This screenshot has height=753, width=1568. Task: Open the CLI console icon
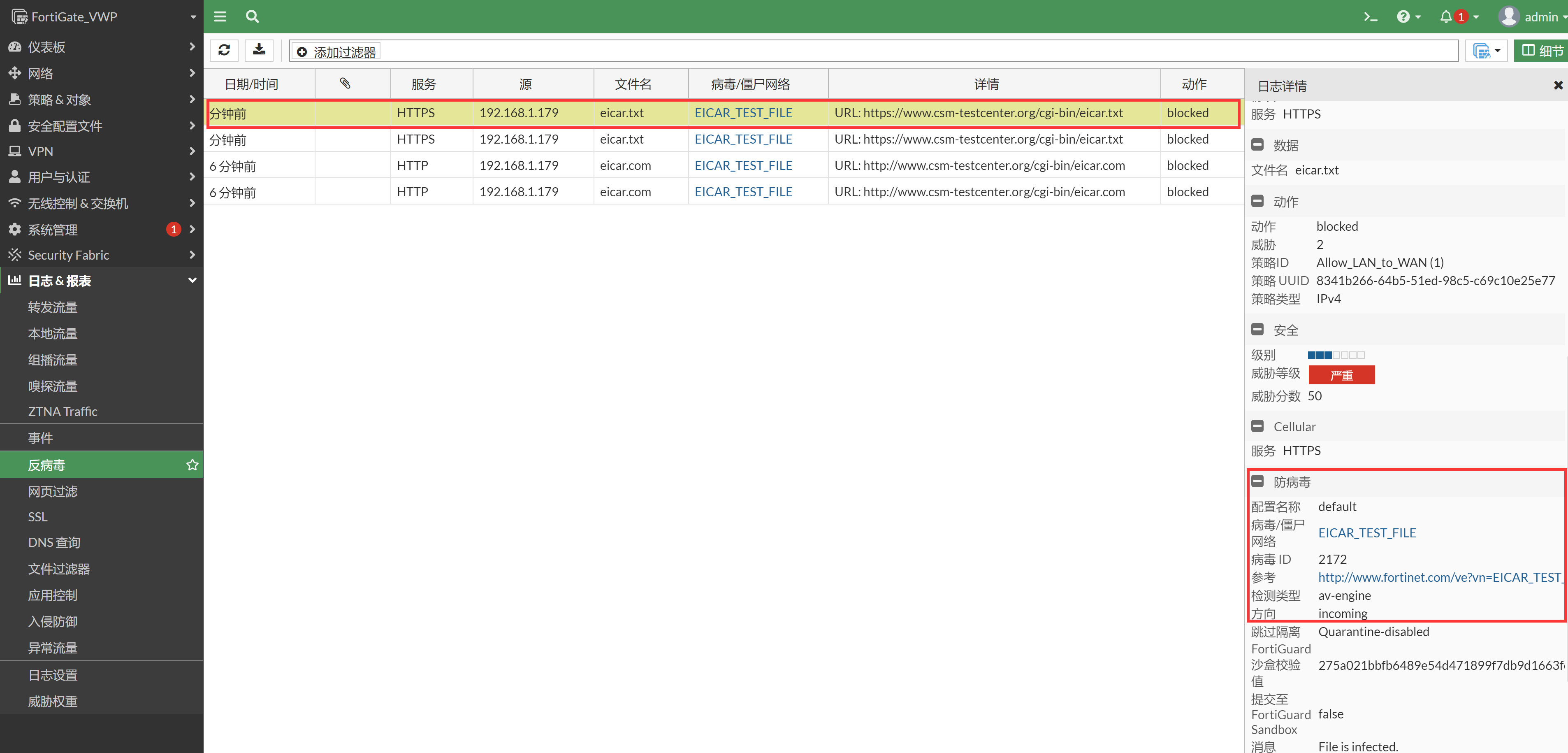tap(1370, 17)
